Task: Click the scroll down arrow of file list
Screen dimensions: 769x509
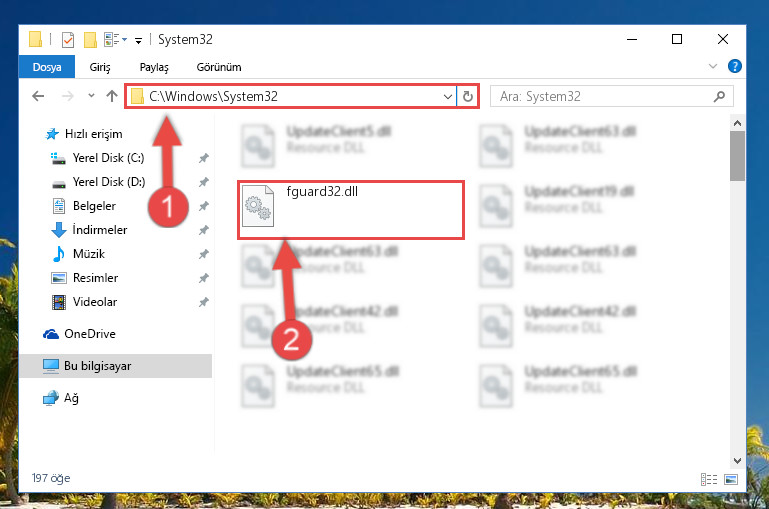Action: pos(737,460)
